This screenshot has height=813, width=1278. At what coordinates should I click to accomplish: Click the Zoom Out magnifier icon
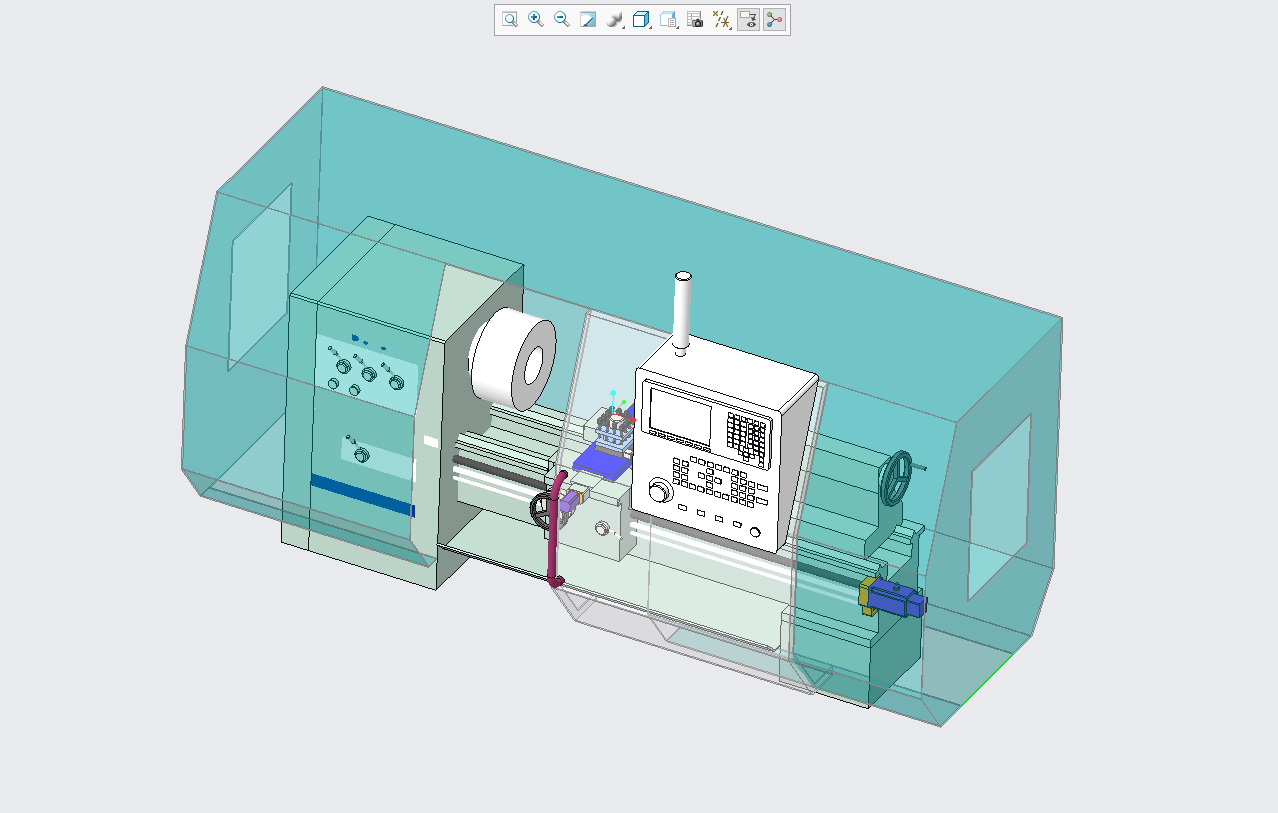tap(562, 19)
